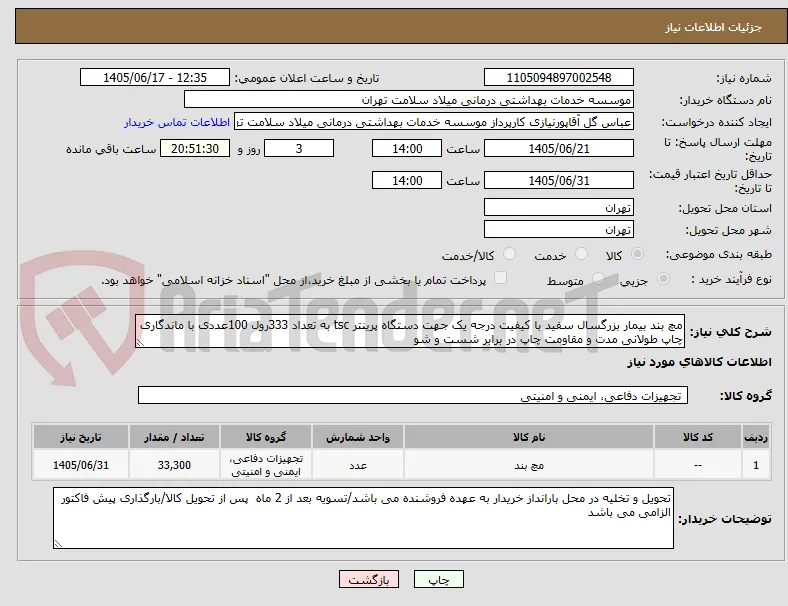Click the تعداد / مقدار column header
788x606 pixels.
(x=174, y=437)
